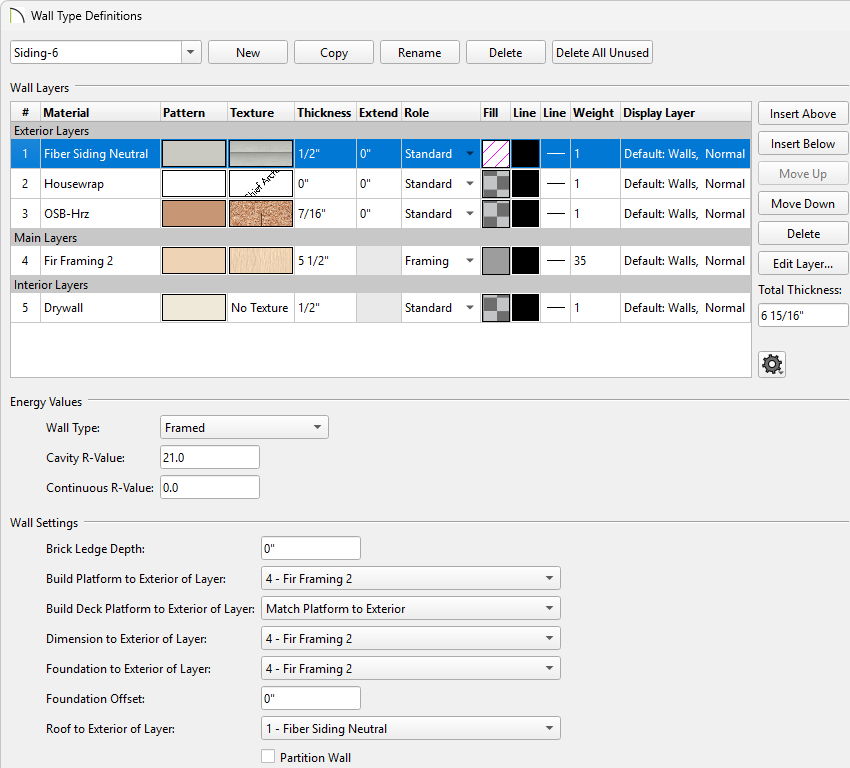Click the Housewrap fill swatch
Viewport: 850px width, 768px height.
click(495, 184)
